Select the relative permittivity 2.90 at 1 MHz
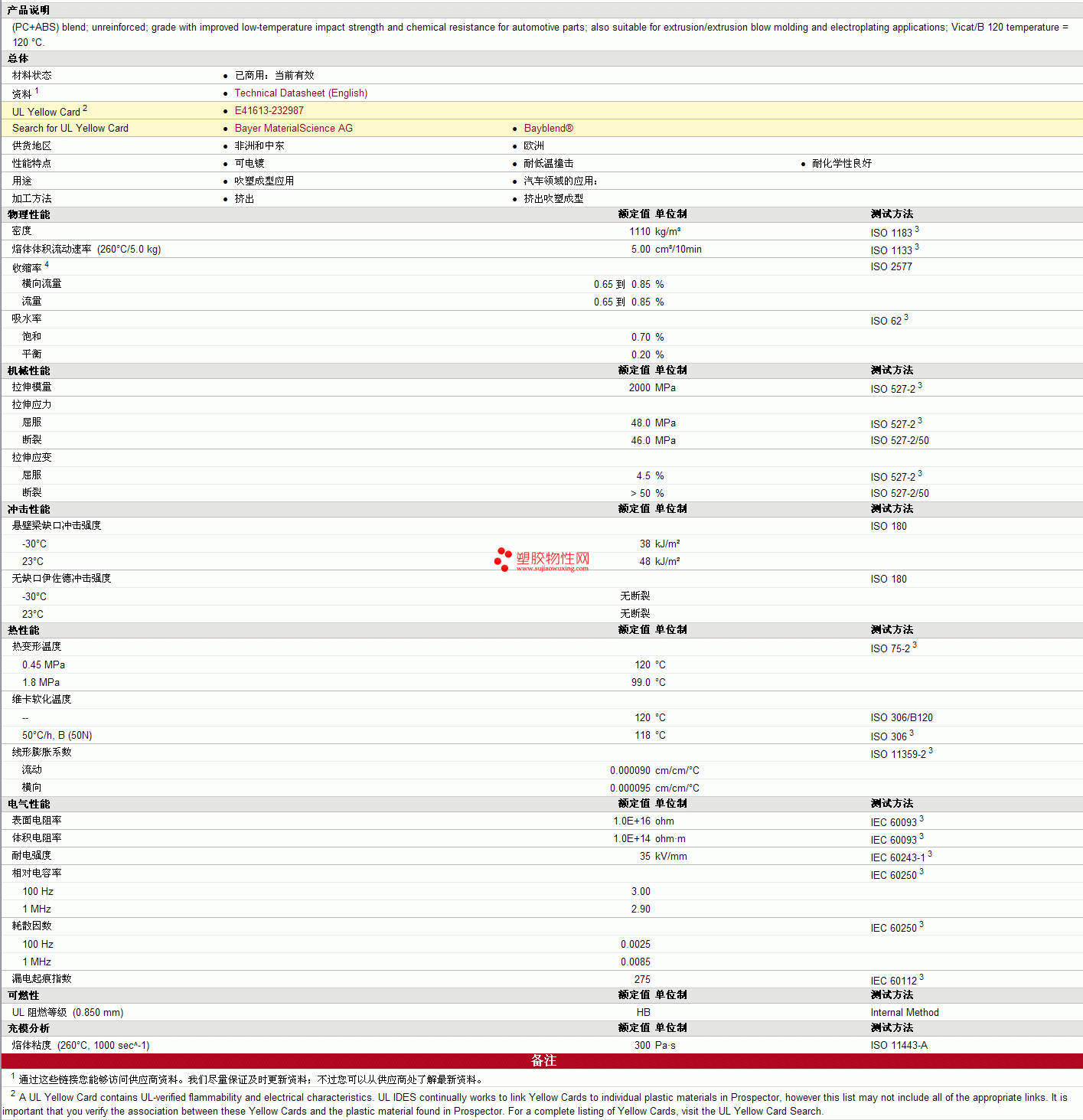This screenshot has height=1120, width=1083. 641,909
